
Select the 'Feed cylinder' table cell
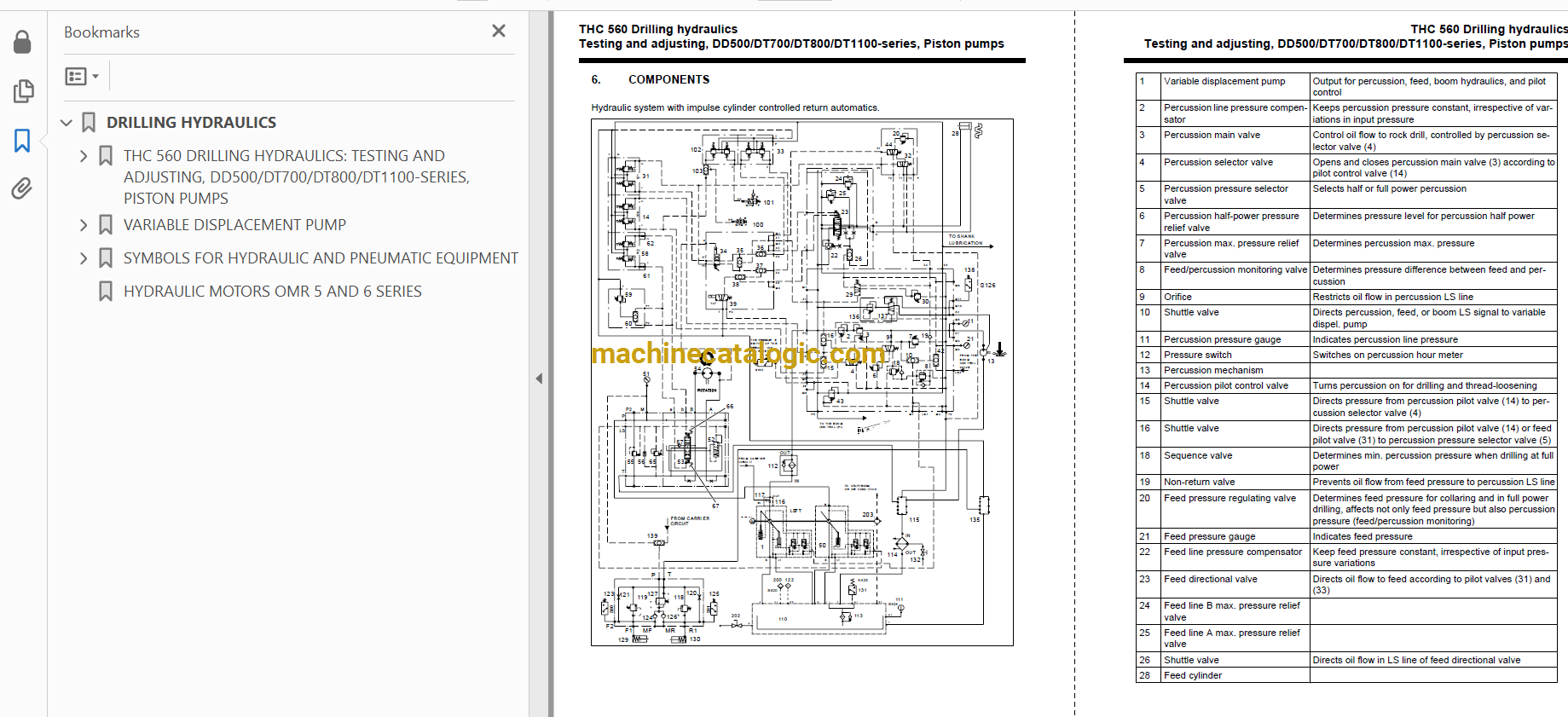1235,675
